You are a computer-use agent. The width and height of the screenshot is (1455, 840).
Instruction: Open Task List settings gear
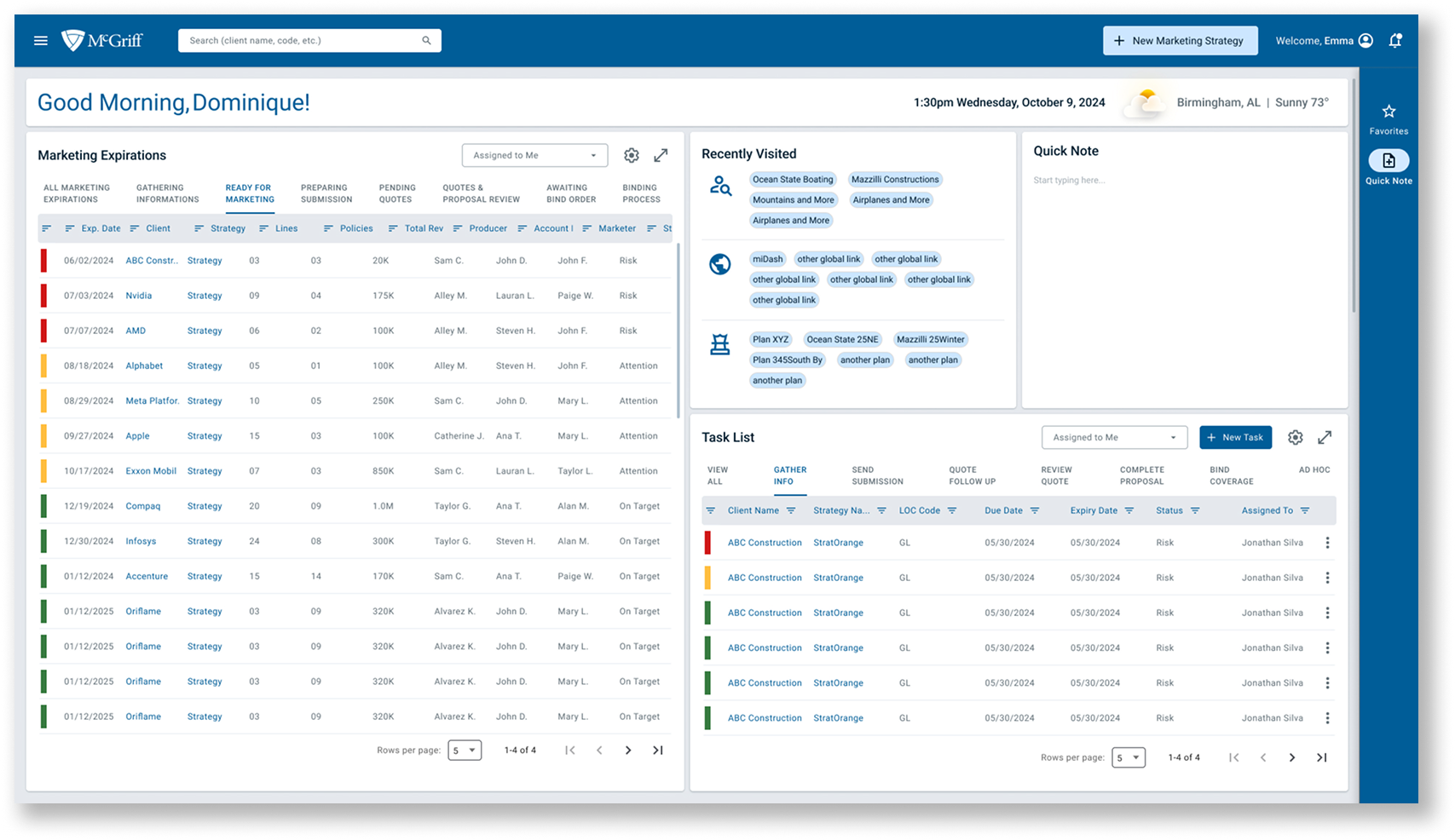click(1295, 437)
